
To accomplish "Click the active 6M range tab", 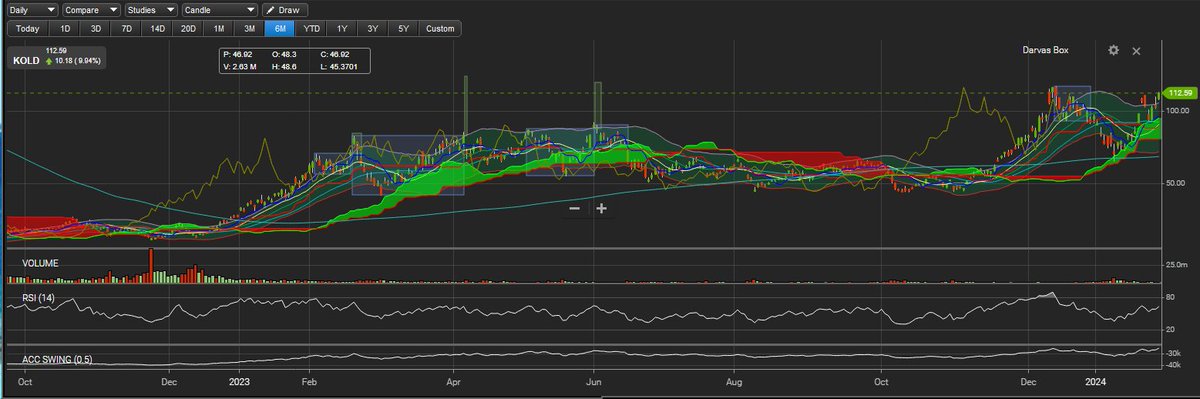I will pyautogui.click(x=281, y=28).
